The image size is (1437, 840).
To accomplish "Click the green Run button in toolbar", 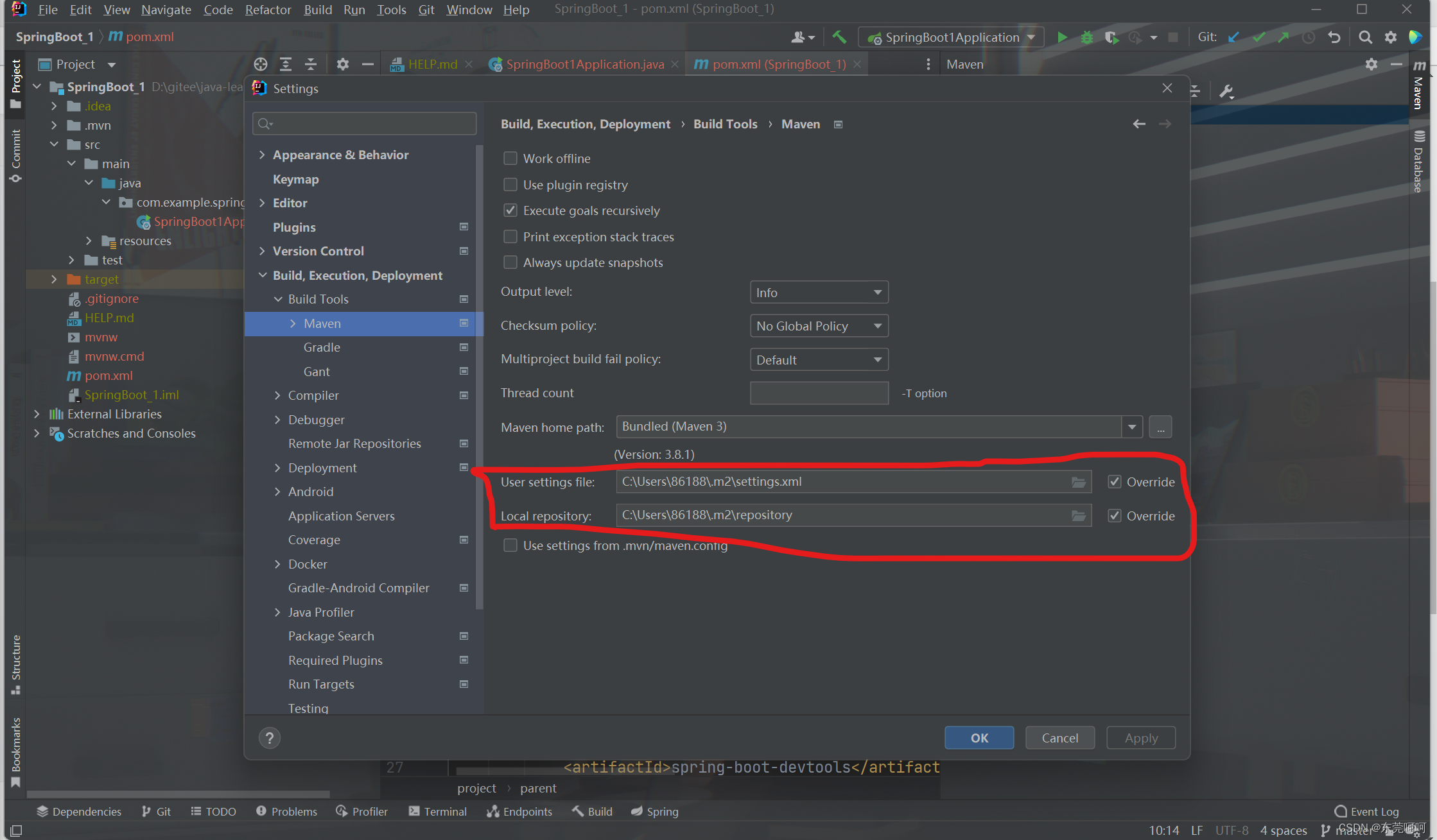I will tap(1062, 37).
